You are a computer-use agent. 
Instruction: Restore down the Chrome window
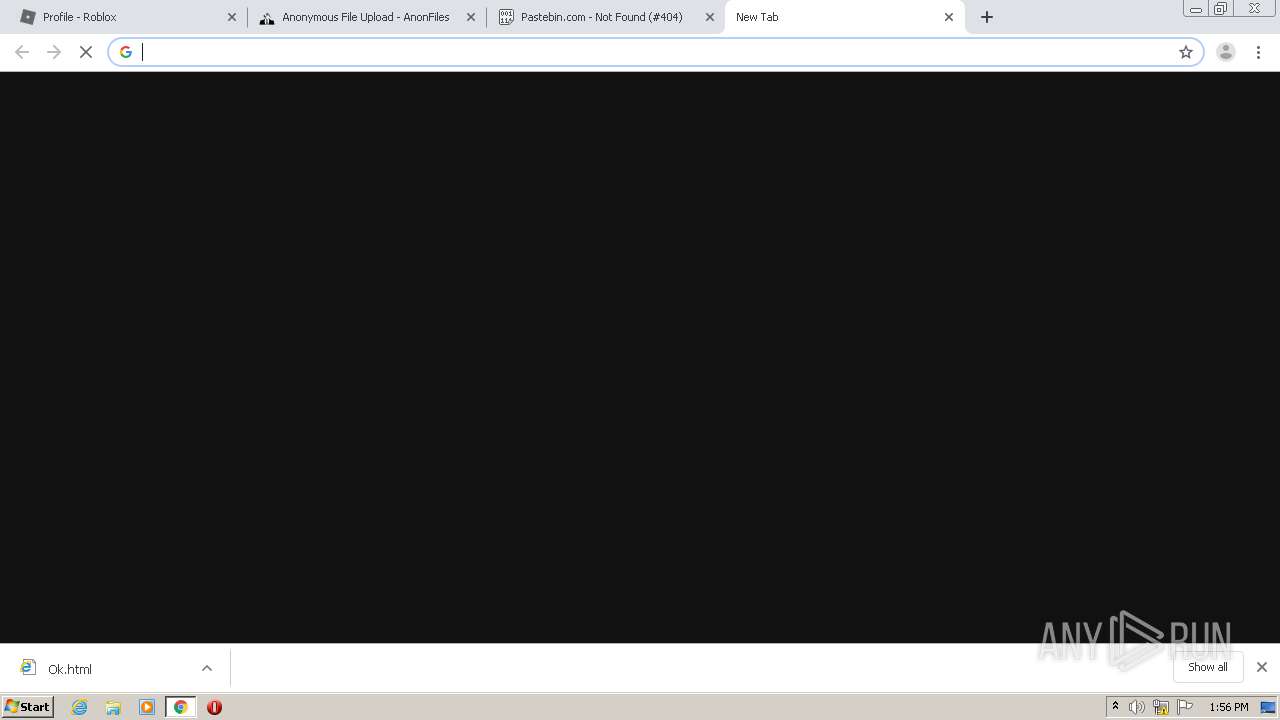point(1221,9)
